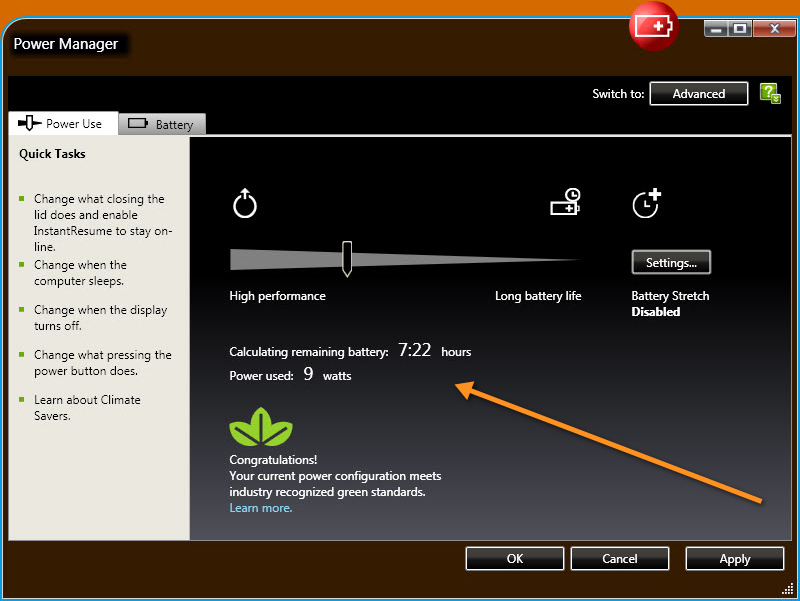Switch to the Battery tab
800x601 pixels.
162,124
